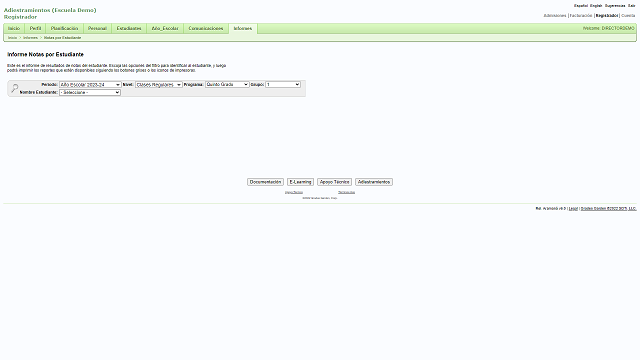Open the Registrador module link
This screenshot has width=640, height=360.
coord(607,16)
